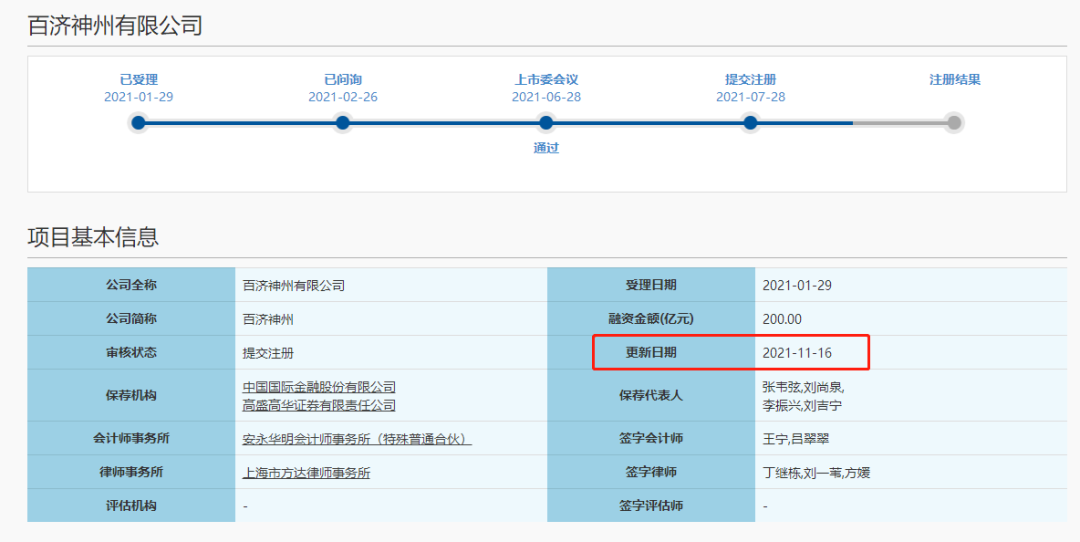Click the 公司全称 header cell

[x=131, y=285]
